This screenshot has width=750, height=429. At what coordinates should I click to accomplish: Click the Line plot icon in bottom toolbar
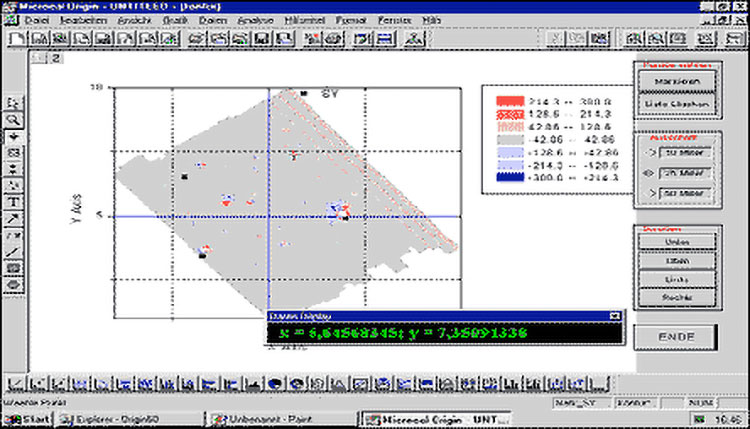pyautogui.click(x=16, y=383)
